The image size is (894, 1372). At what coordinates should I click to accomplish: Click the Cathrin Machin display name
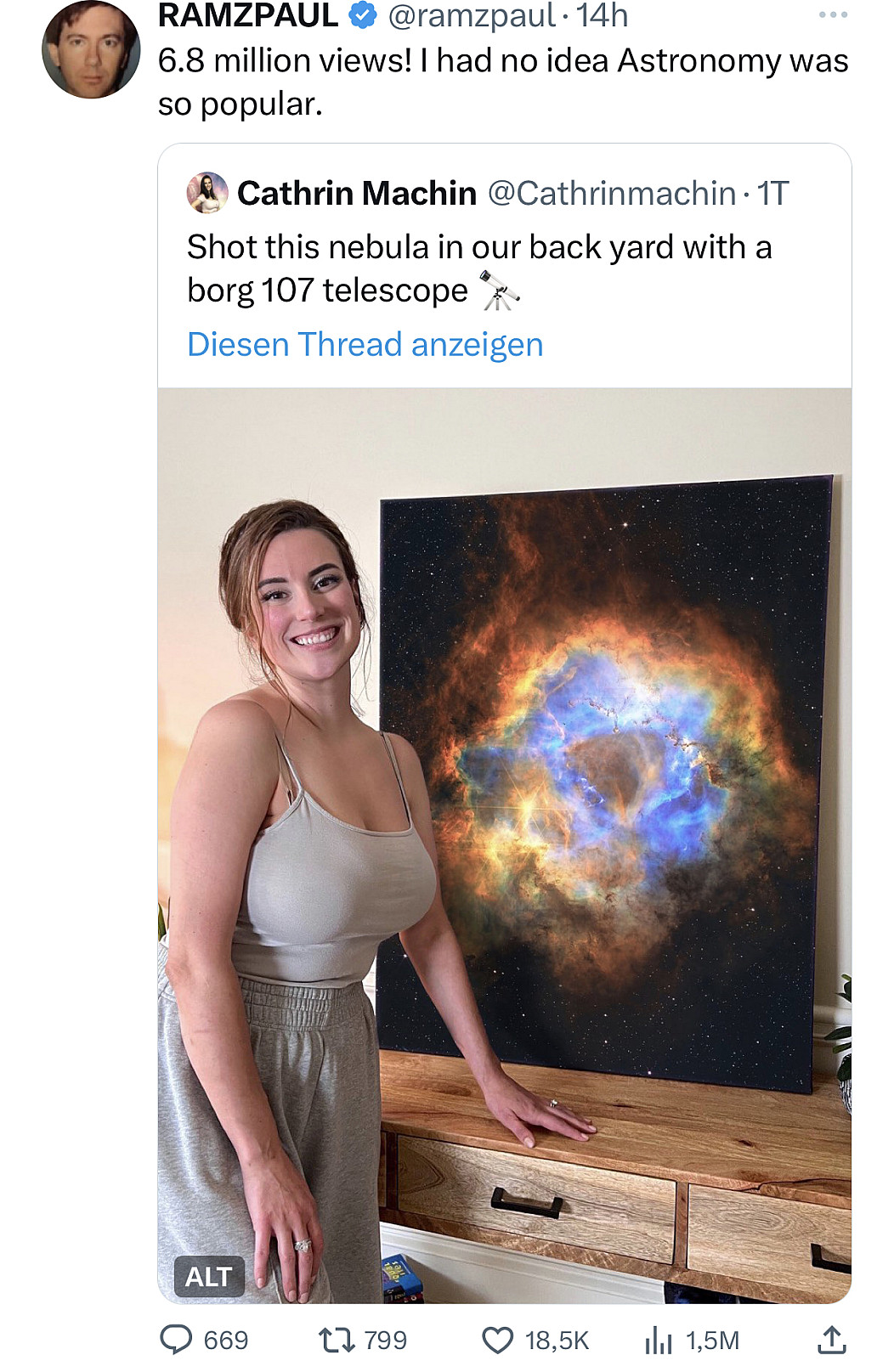(357, 193)
